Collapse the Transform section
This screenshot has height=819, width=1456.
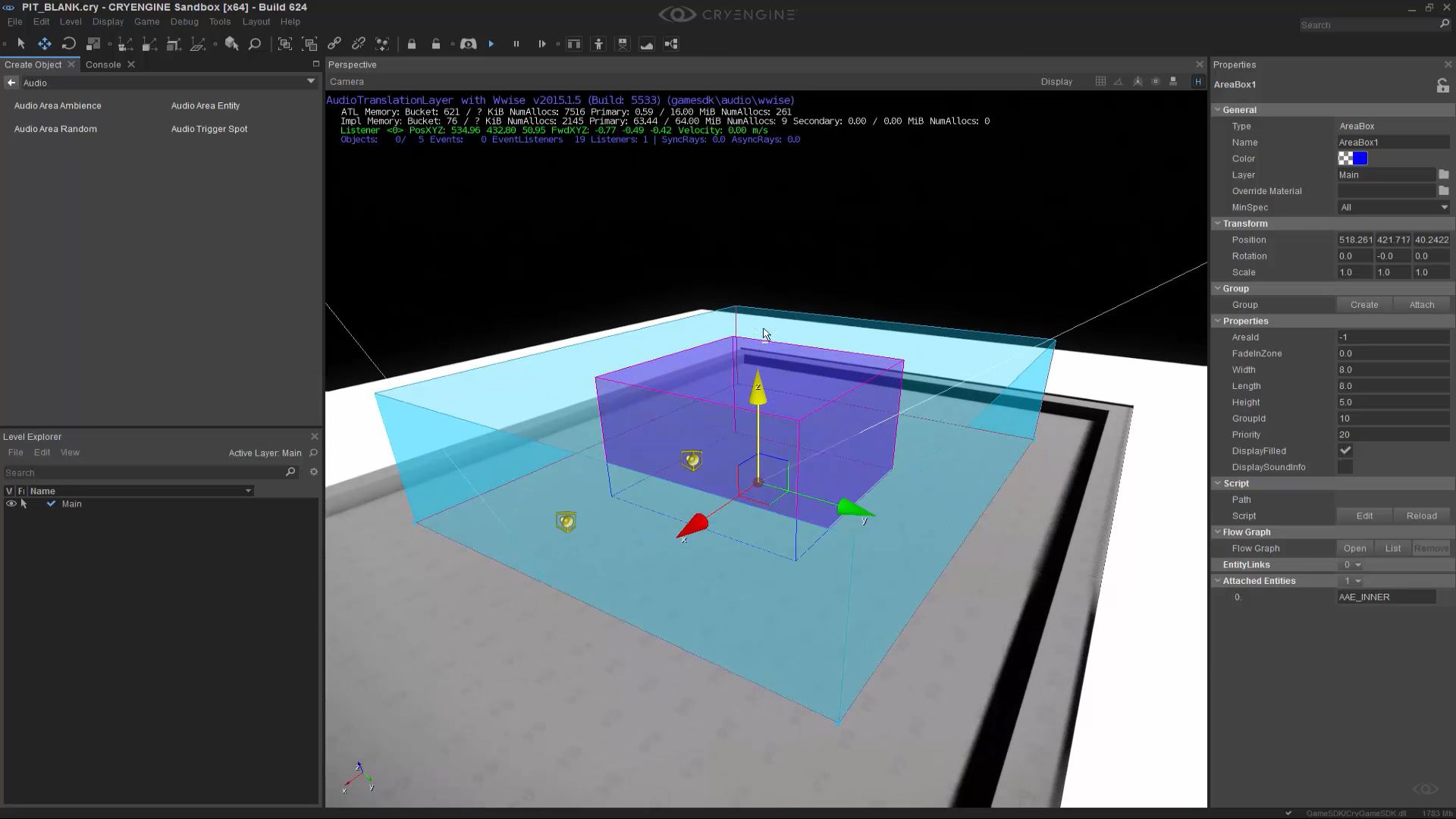1218,224
